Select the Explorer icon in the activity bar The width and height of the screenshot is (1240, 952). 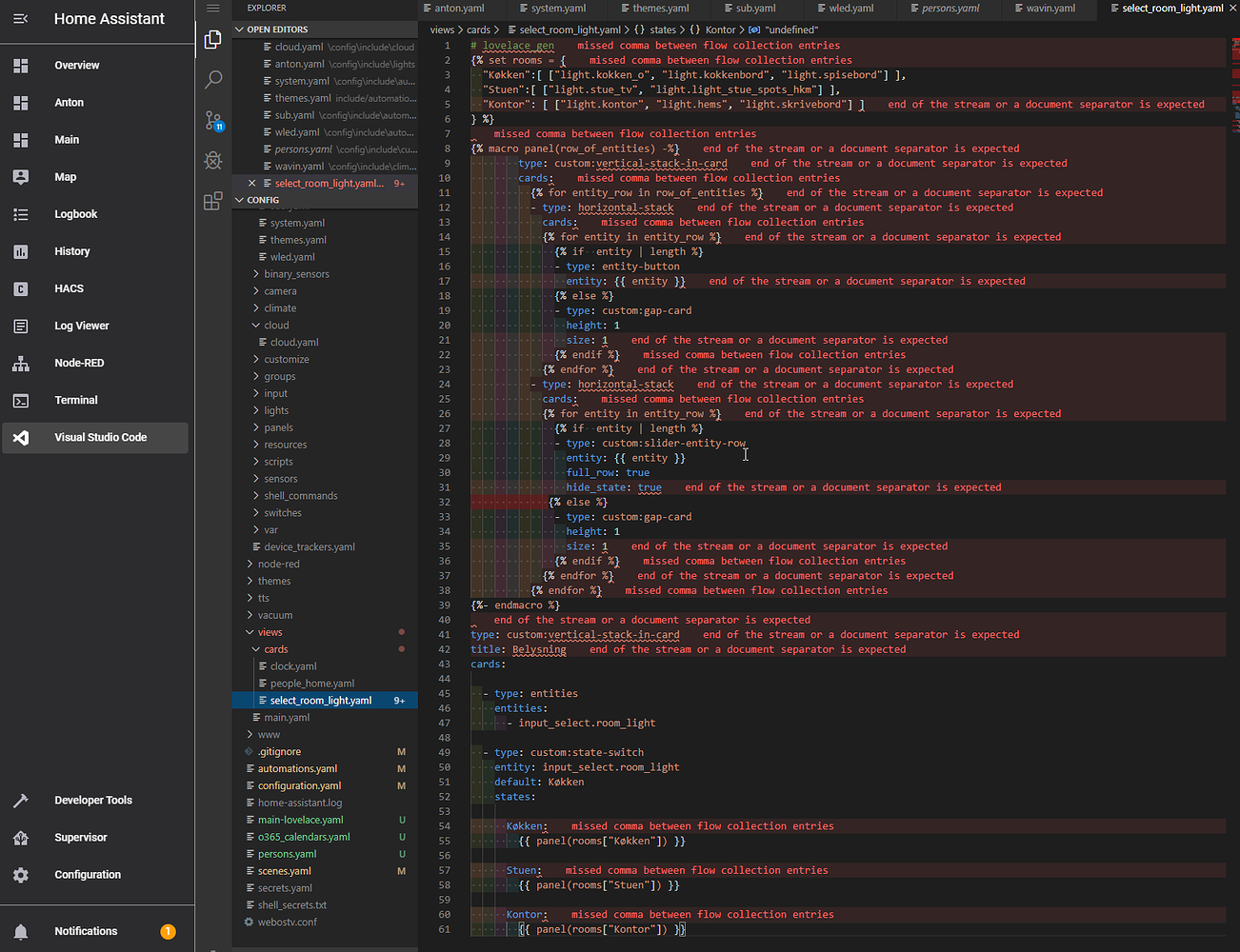(212, 38)
